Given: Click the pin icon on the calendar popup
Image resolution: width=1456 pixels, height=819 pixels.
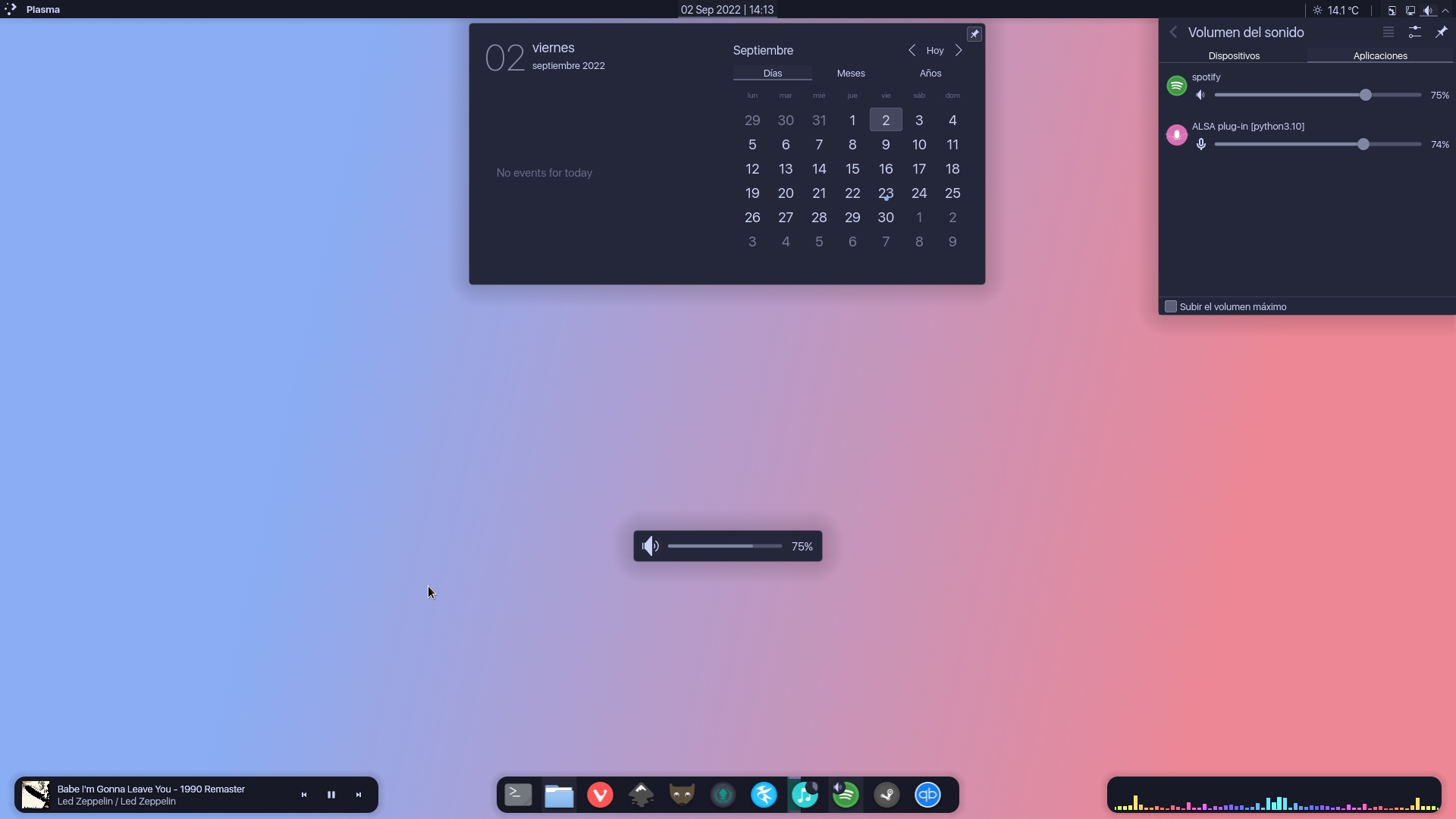Looking at the screenshot, I should pyautogui.click(x=975, y=33).
